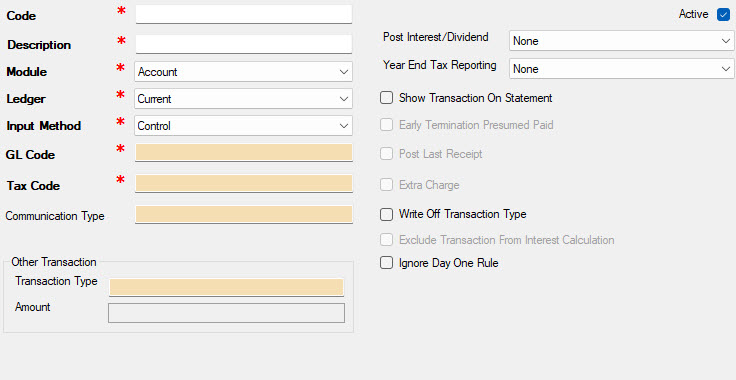Click the Year End Tax Reporting label
This screenshot has width=736, height=380.
(439, 65)
